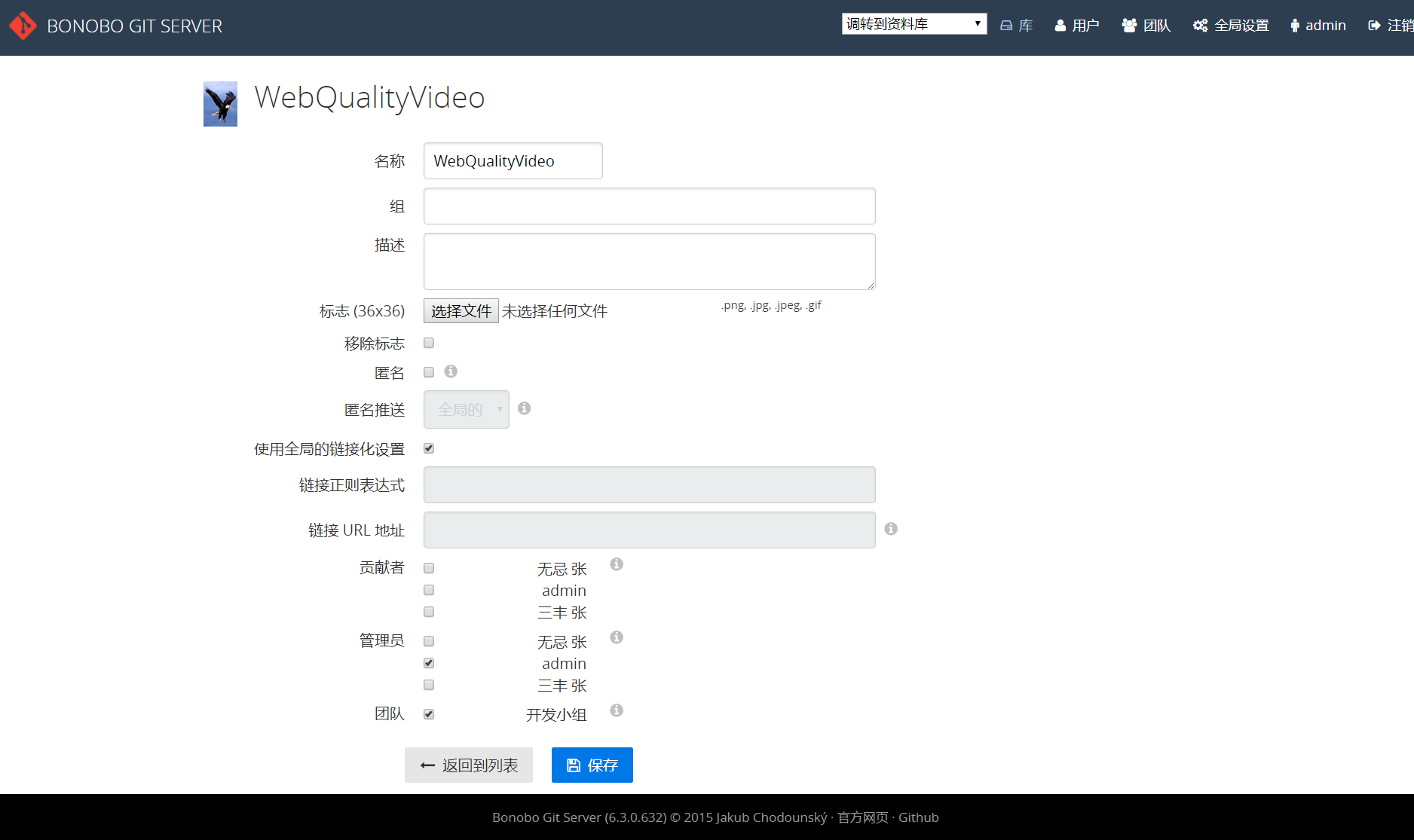This screenshot has height=840, width=1414.
Task: Click the info icon in the 管理员 section
Action: pyautogui.click(x=617, y=637)
